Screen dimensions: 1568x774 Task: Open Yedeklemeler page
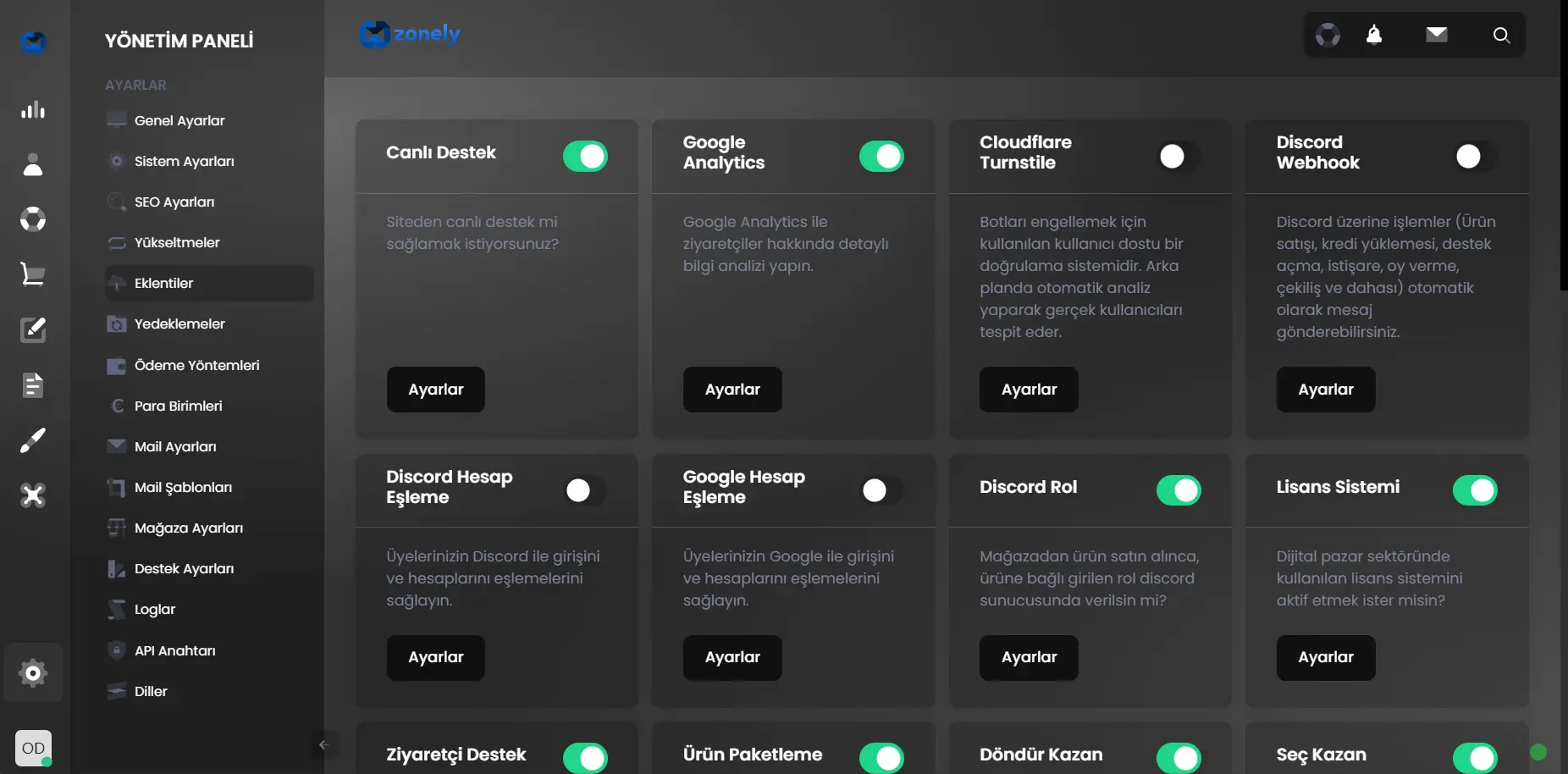click(209, 323)
